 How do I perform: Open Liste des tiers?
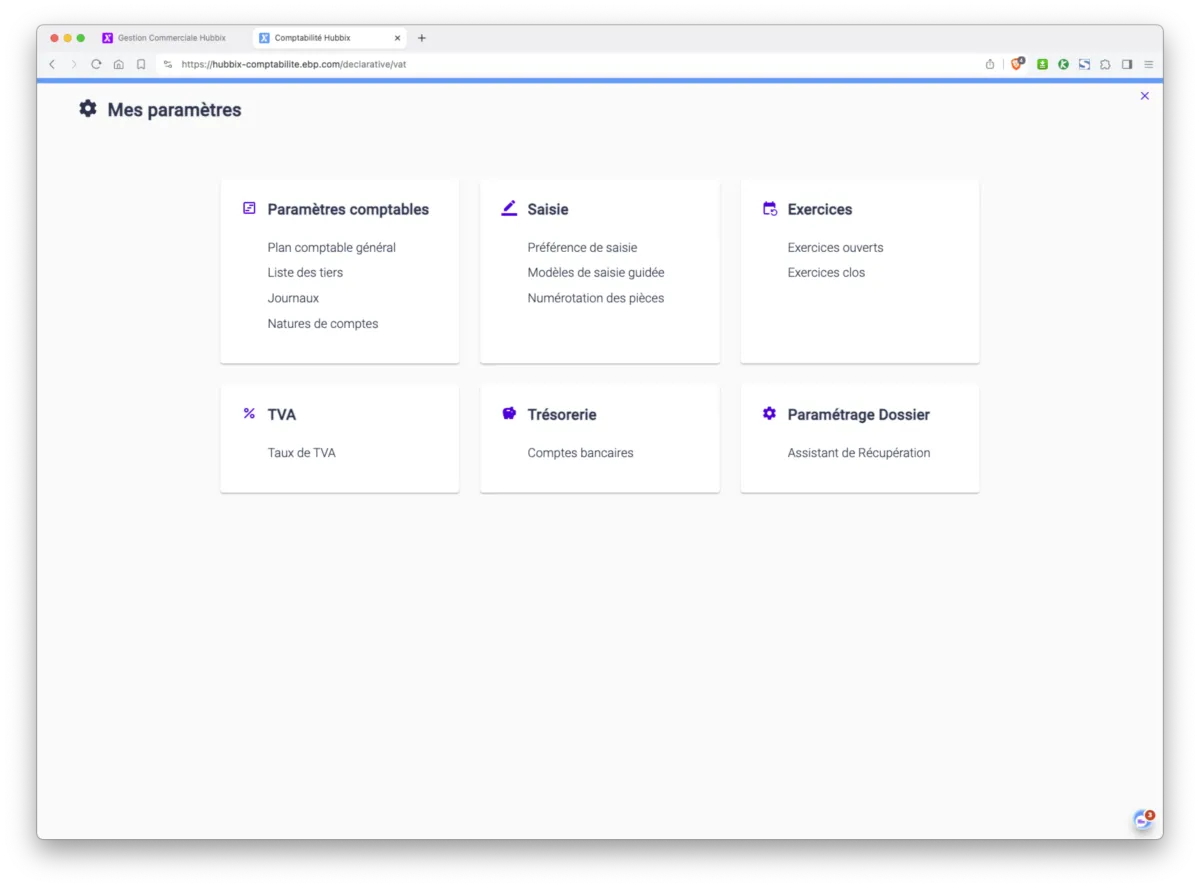(x=305, y=272)
